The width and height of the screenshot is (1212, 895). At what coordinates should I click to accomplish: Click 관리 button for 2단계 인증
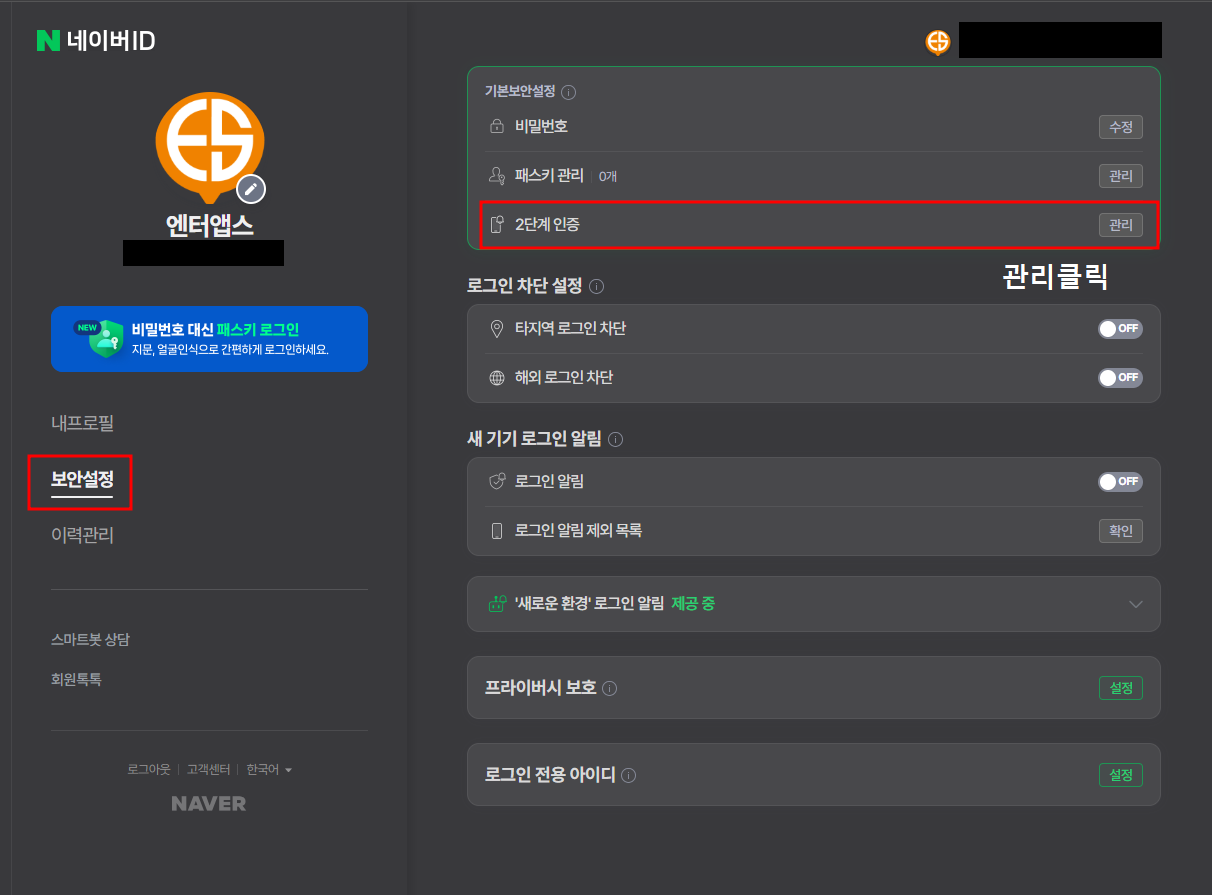click(1120, 225)
